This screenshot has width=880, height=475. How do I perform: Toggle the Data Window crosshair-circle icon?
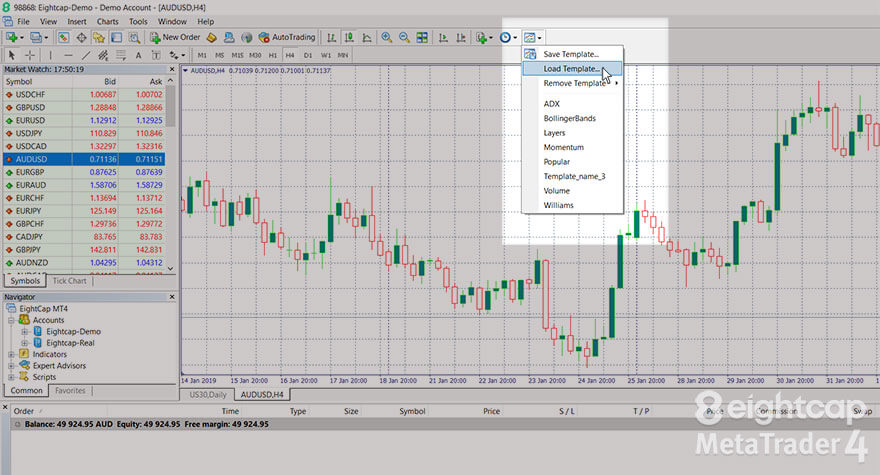pos(81,38)
